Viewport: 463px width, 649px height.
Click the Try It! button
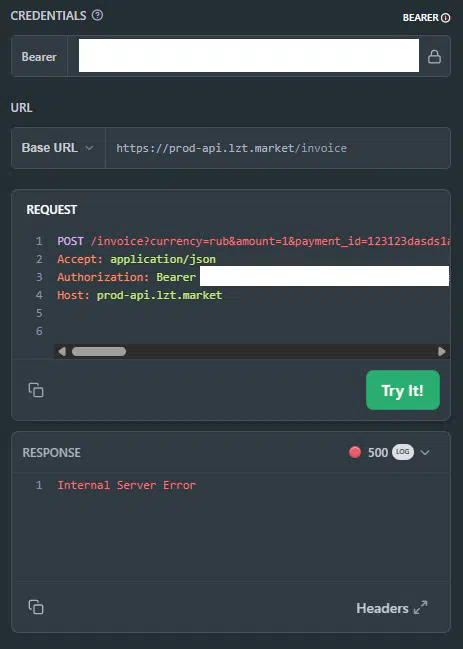coord(403,390)
